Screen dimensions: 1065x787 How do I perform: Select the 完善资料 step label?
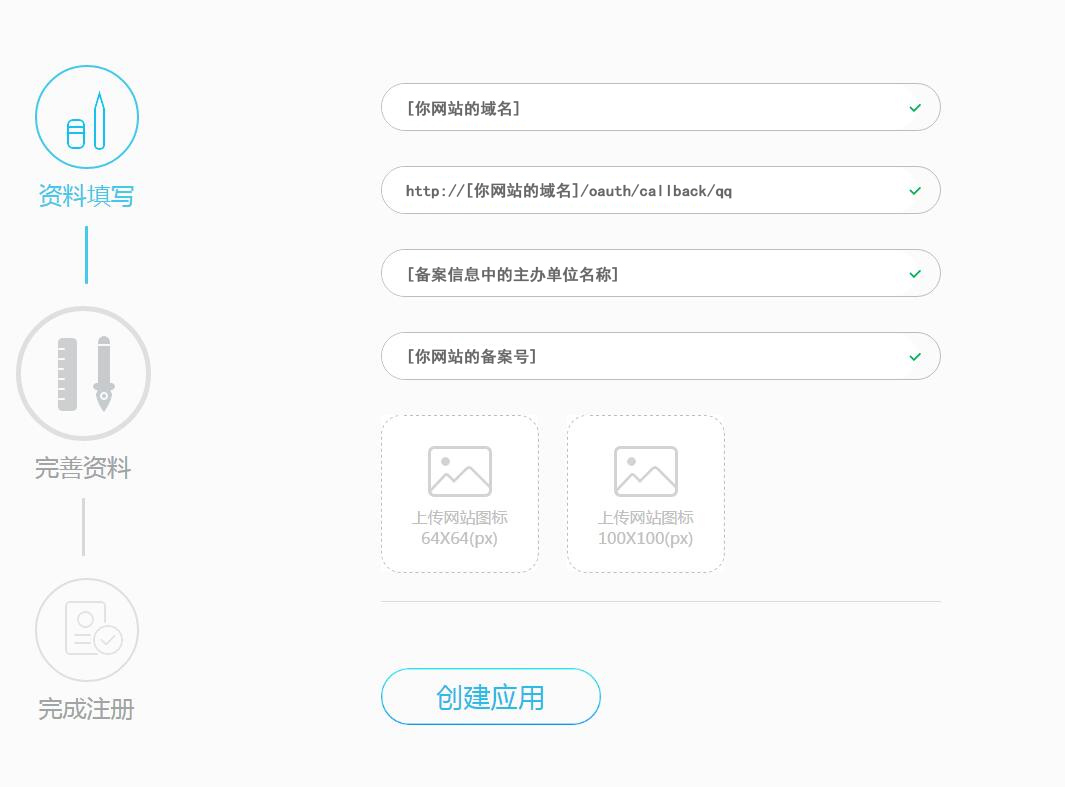pos(83,468)
